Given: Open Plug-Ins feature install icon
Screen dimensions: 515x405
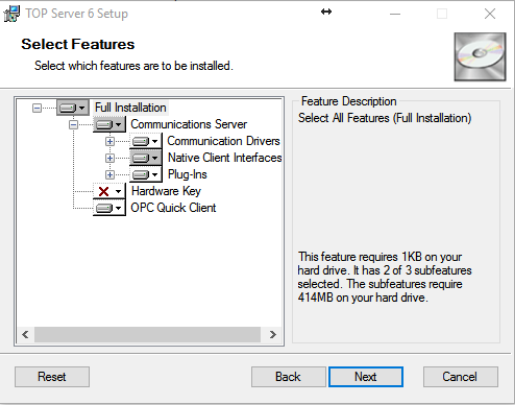Looking at the screenshot, I should click(x=145, y=174).
